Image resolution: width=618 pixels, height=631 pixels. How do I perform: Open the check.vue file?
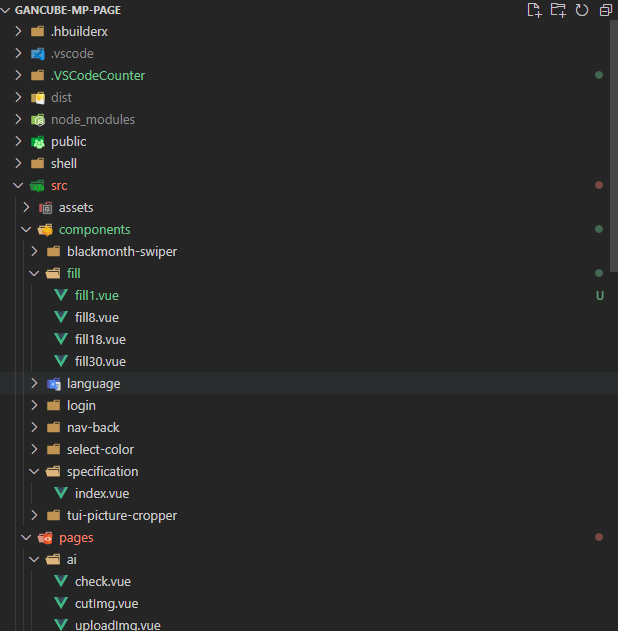pos(103,582)
